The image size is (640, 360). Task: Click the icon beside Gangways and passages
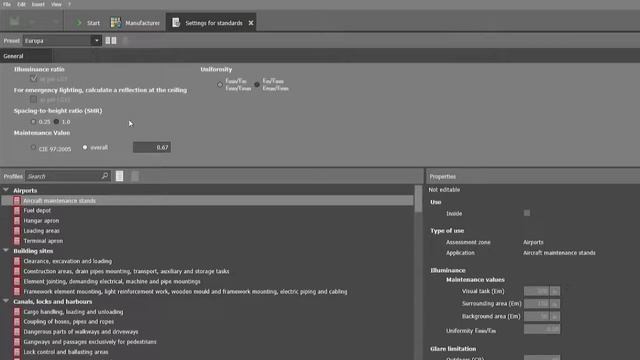[17, 342]
